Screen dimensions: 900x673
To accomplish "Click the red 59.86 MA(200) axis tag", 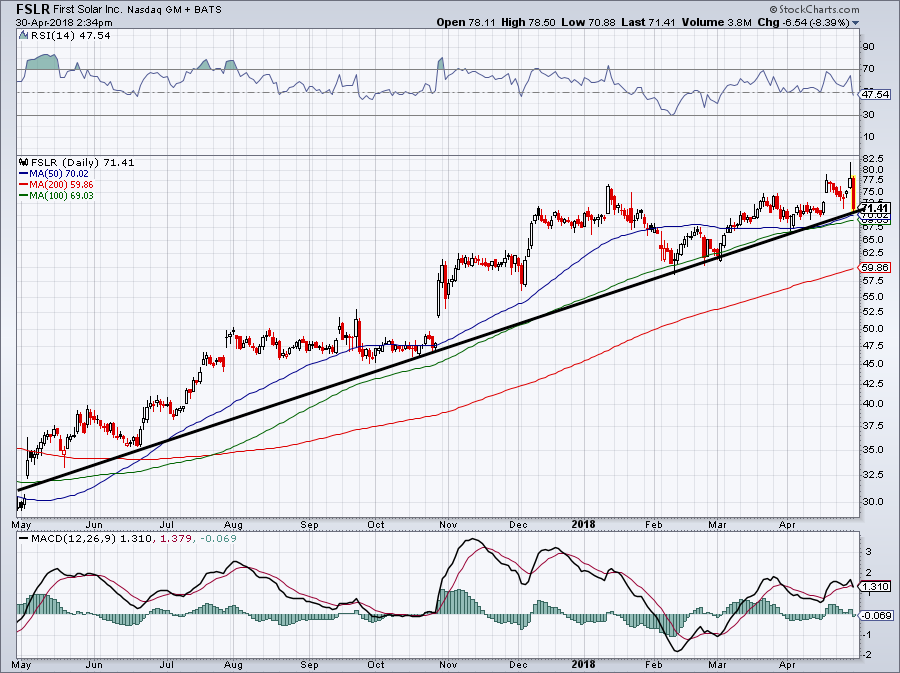I will coord(875,267).
